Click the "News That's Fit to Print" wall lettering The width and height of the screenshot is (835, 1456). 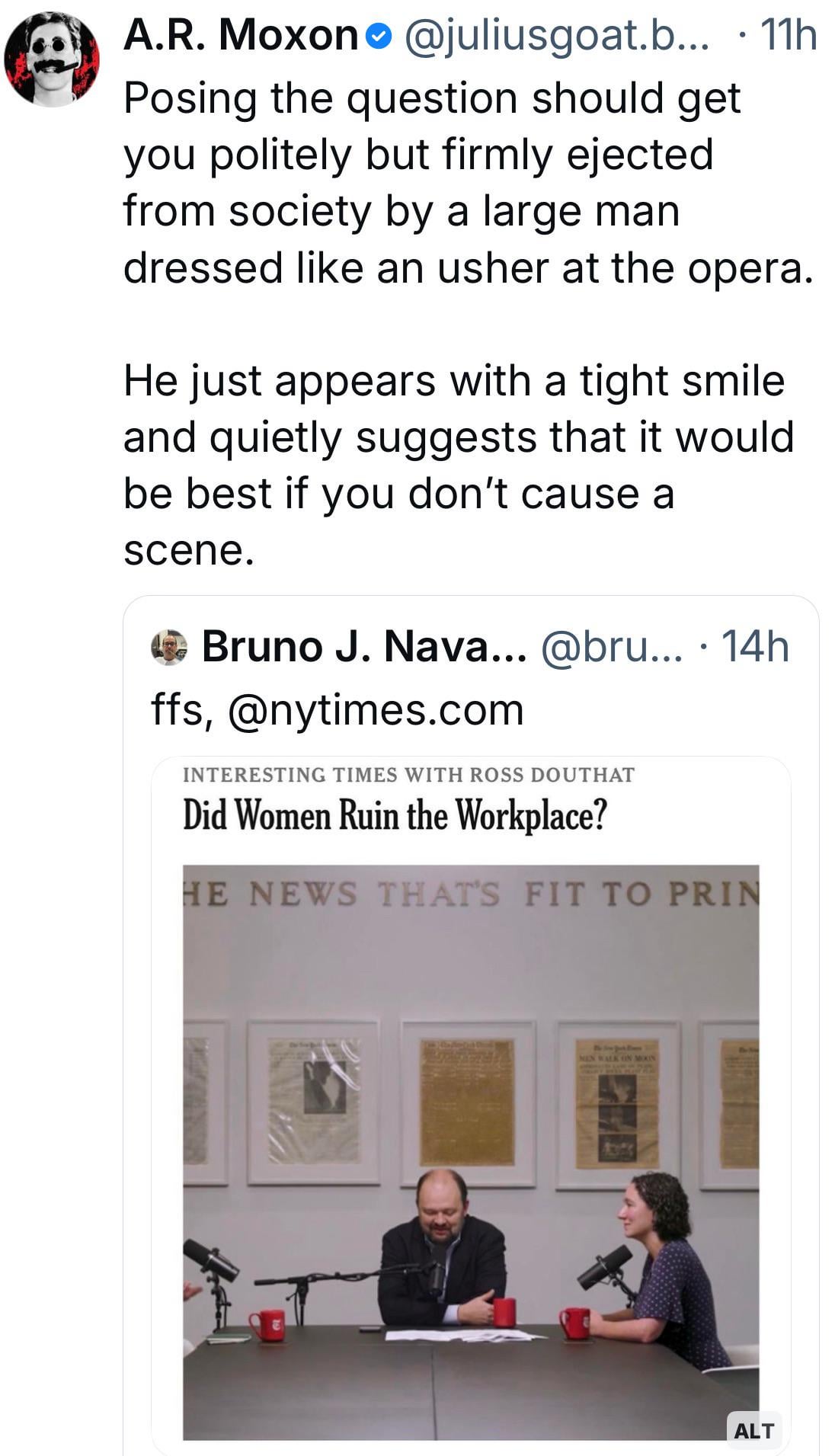point(471,893)
